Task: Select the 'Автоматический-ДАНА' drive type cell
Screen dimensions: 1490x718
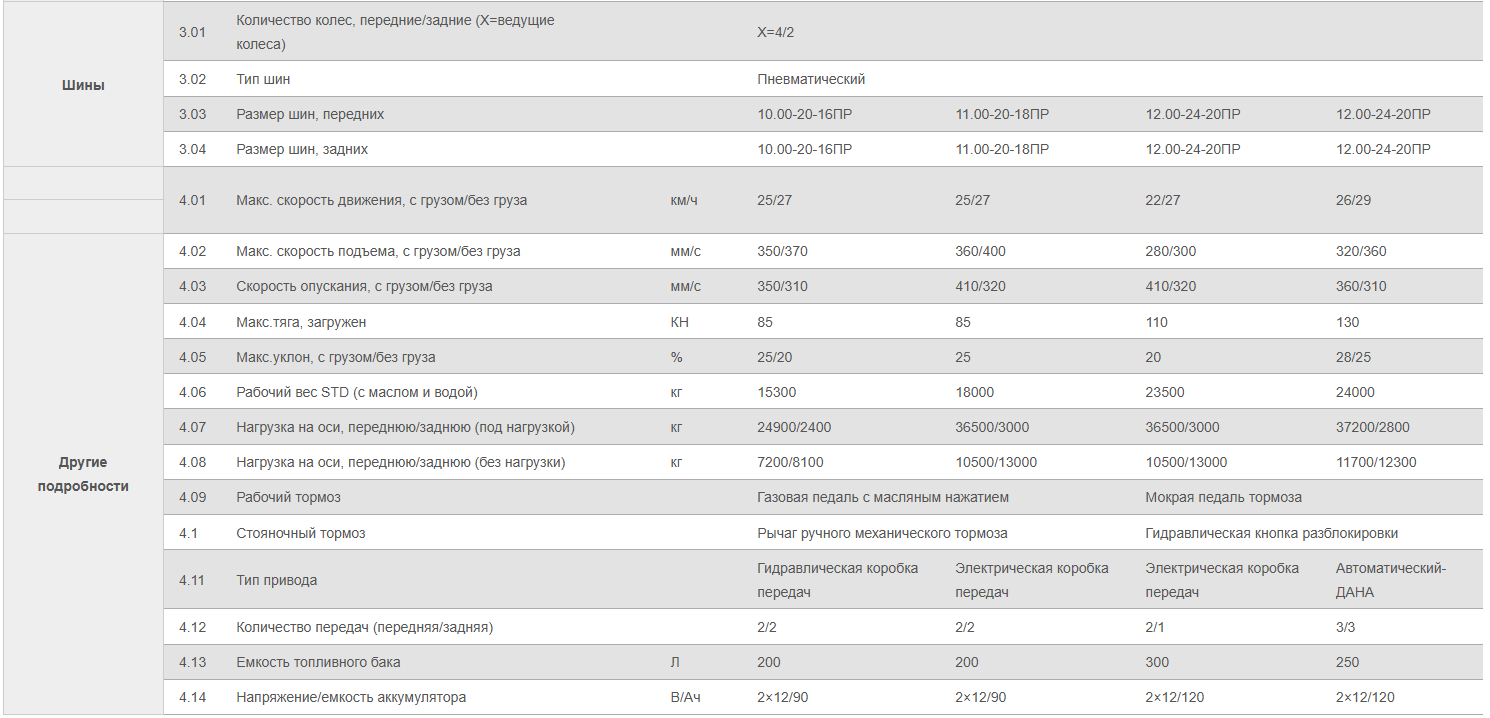Action: (x=1391, y=580)
